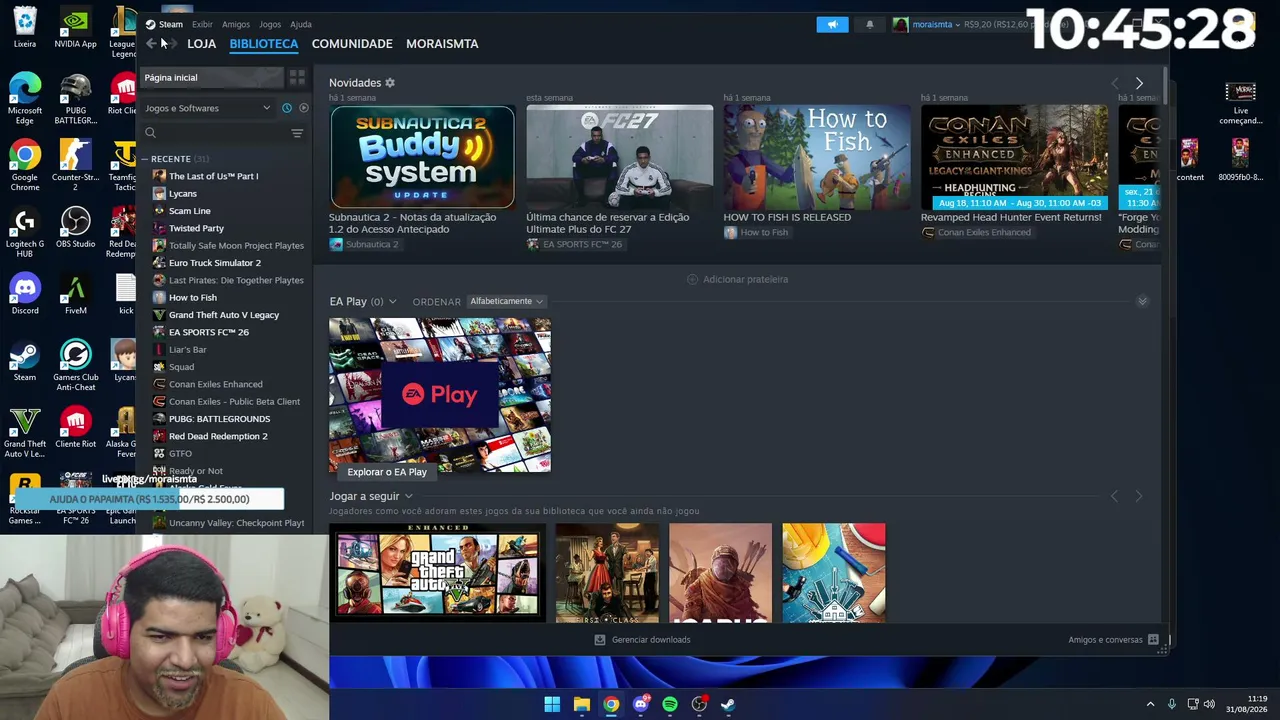Open Steam from the taskbar
This screenshot has width=1280, height=720.
pos(728,704)
